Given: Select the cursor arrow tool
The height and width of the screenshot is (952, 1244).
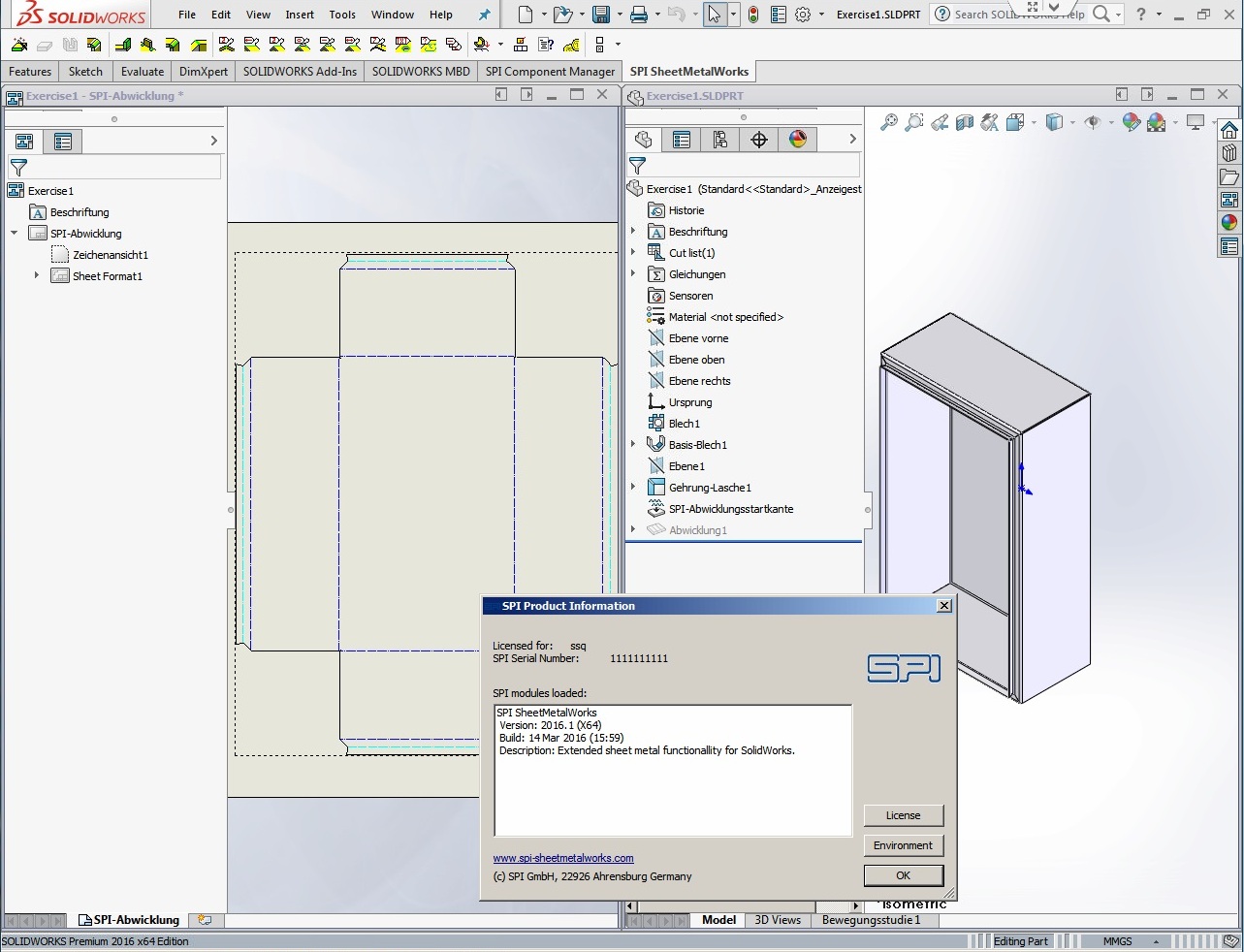Looking at the screenshot, I should point(715,15).
